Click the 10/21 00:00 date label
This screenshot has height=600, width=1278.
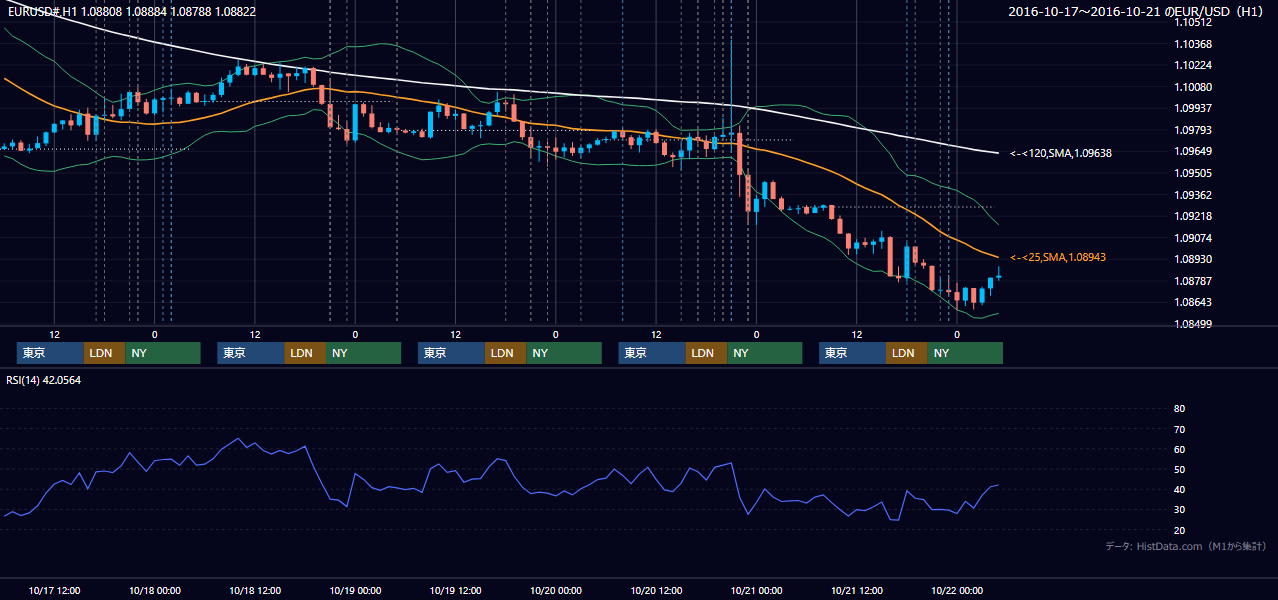(757, 590)
